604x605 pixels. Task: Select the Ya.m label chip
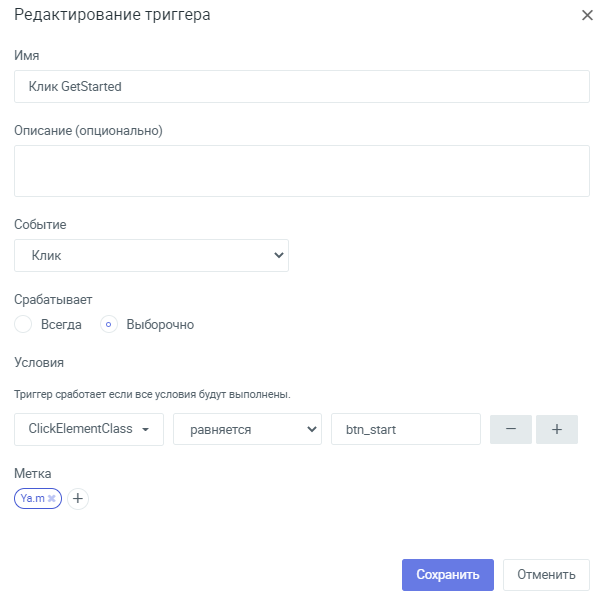click(x=33, y=498)
